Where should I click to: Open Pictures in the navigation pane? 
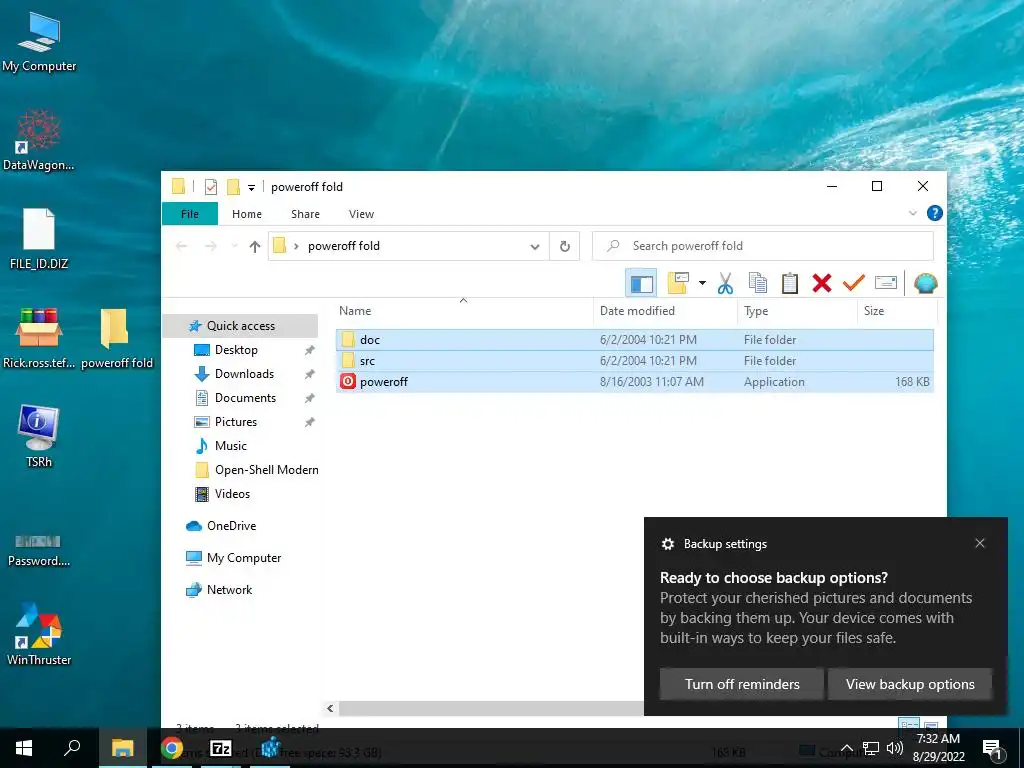coord(236,422)
